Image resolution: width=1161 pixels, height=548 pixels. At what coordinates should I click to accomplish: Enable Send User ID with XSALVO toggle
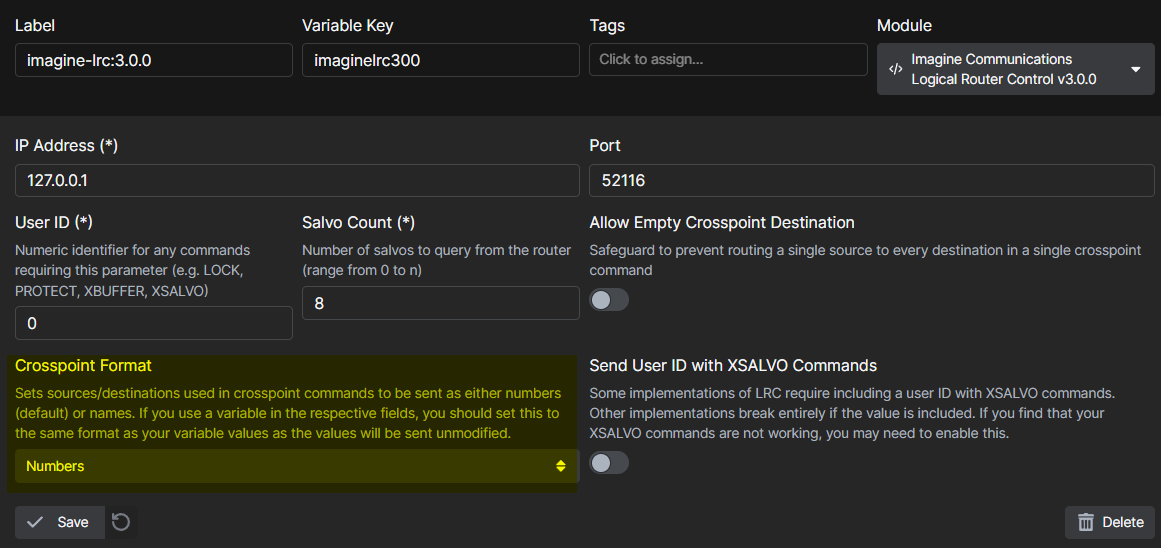[x=609, y=463]
